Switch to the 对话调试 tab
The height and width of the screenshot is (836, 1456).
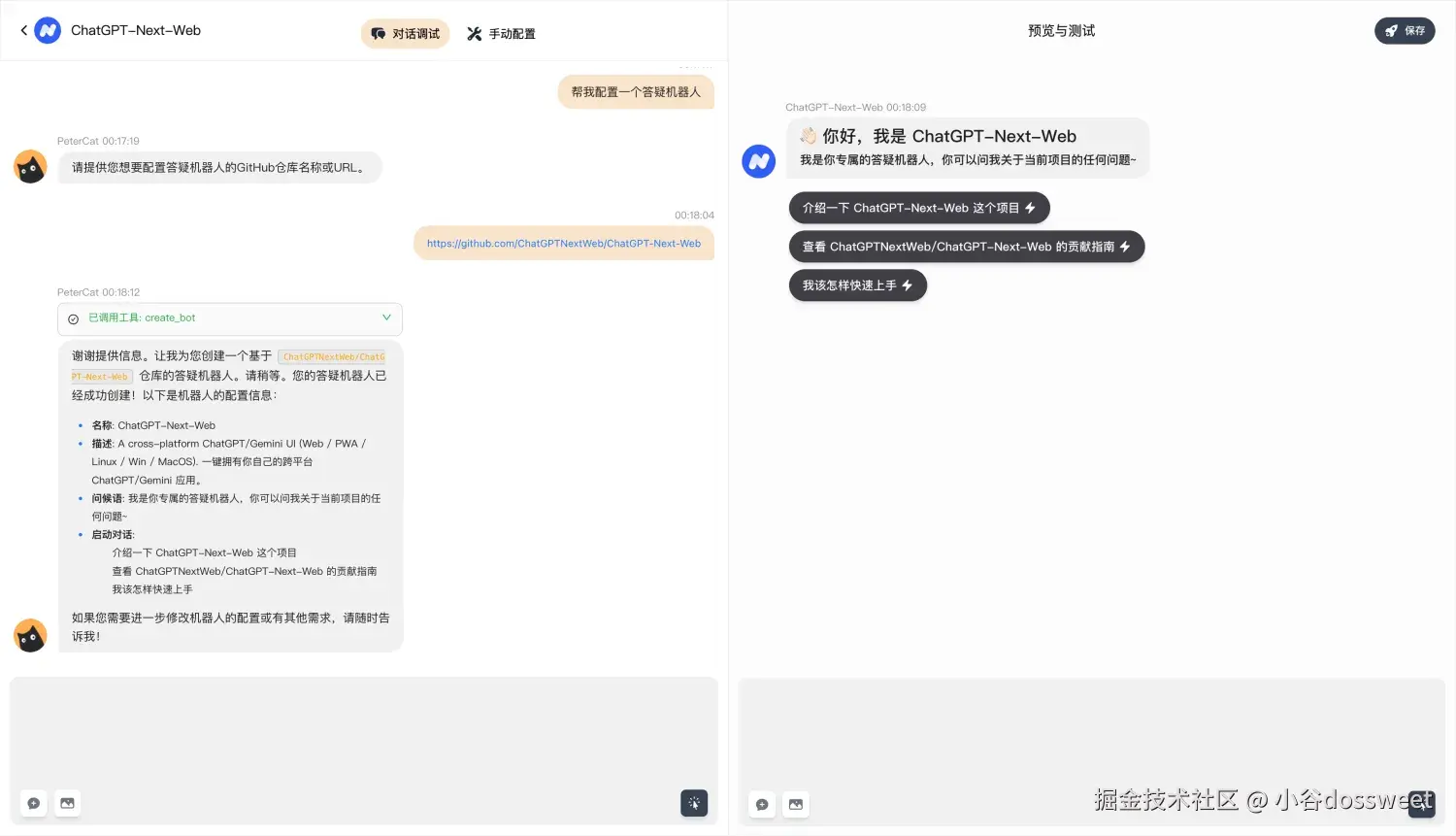[x=406, y=34]
